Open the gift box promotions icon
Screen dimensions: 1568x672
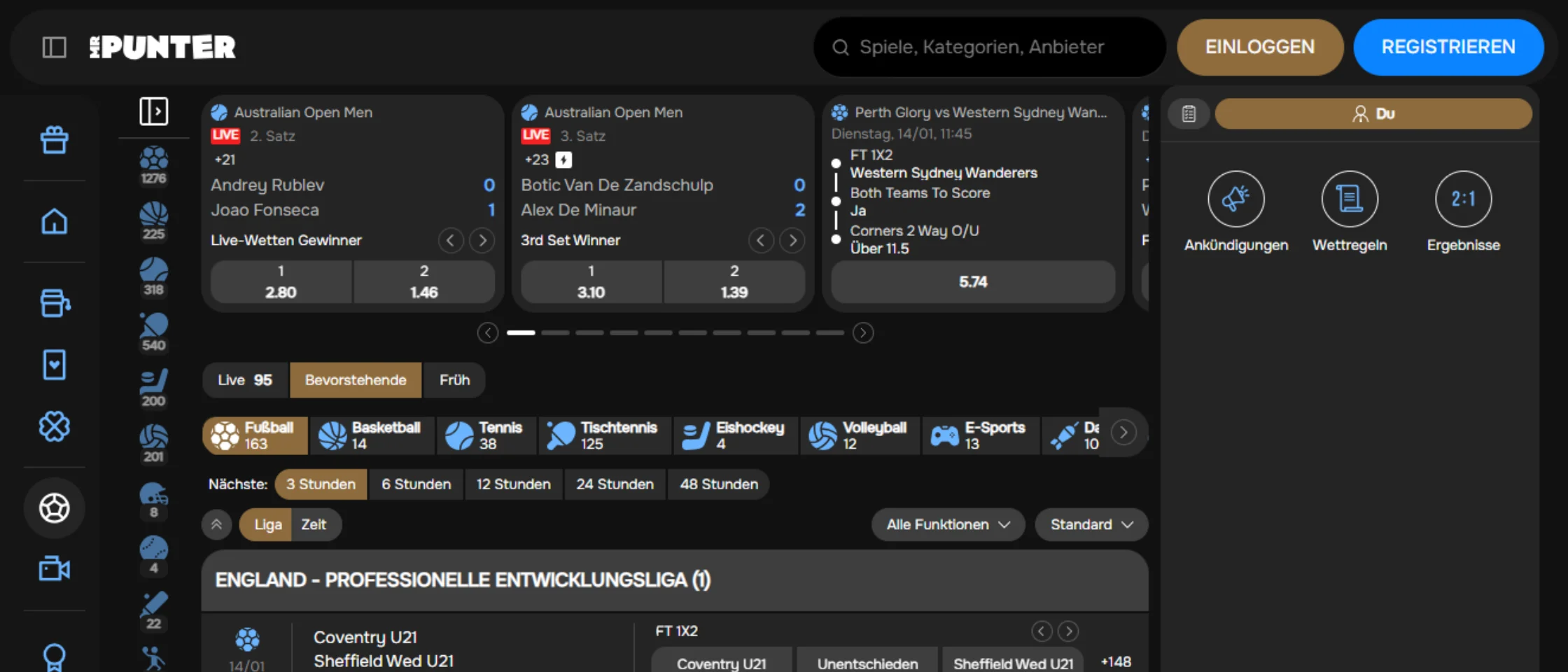tap(54, 140)
